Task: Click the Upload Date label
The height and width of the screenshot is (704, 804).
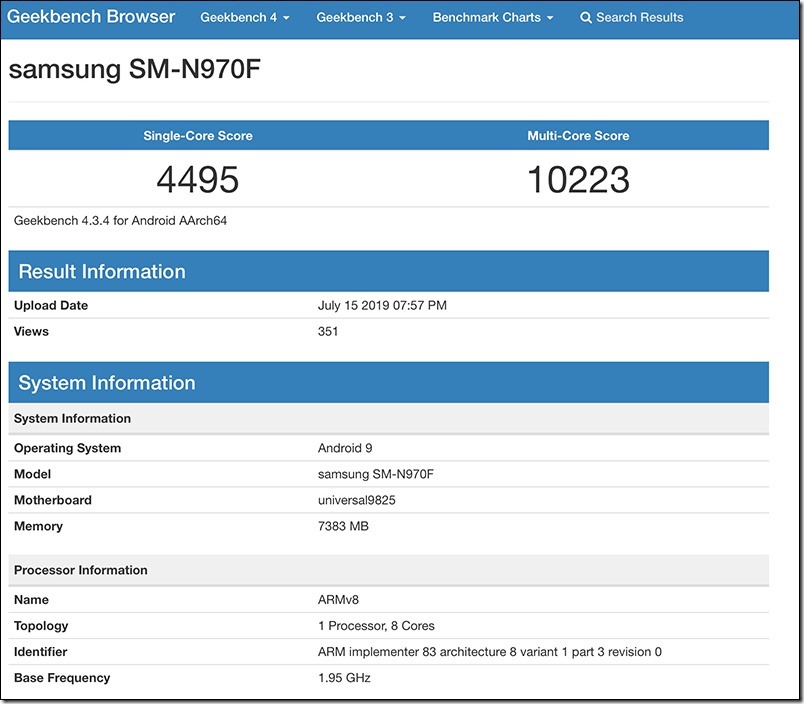Action: point(51,306)
